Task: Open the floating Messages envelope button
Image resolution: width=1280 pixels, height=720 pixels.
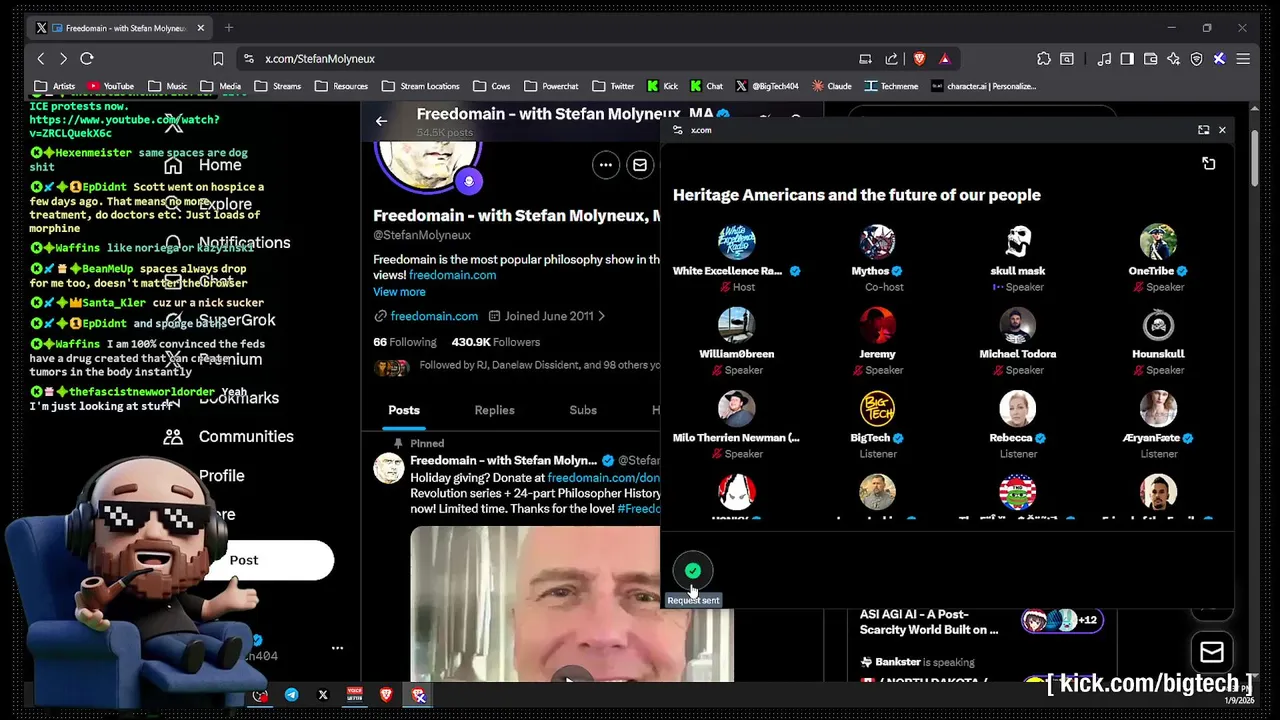Action: (1212, 653)
